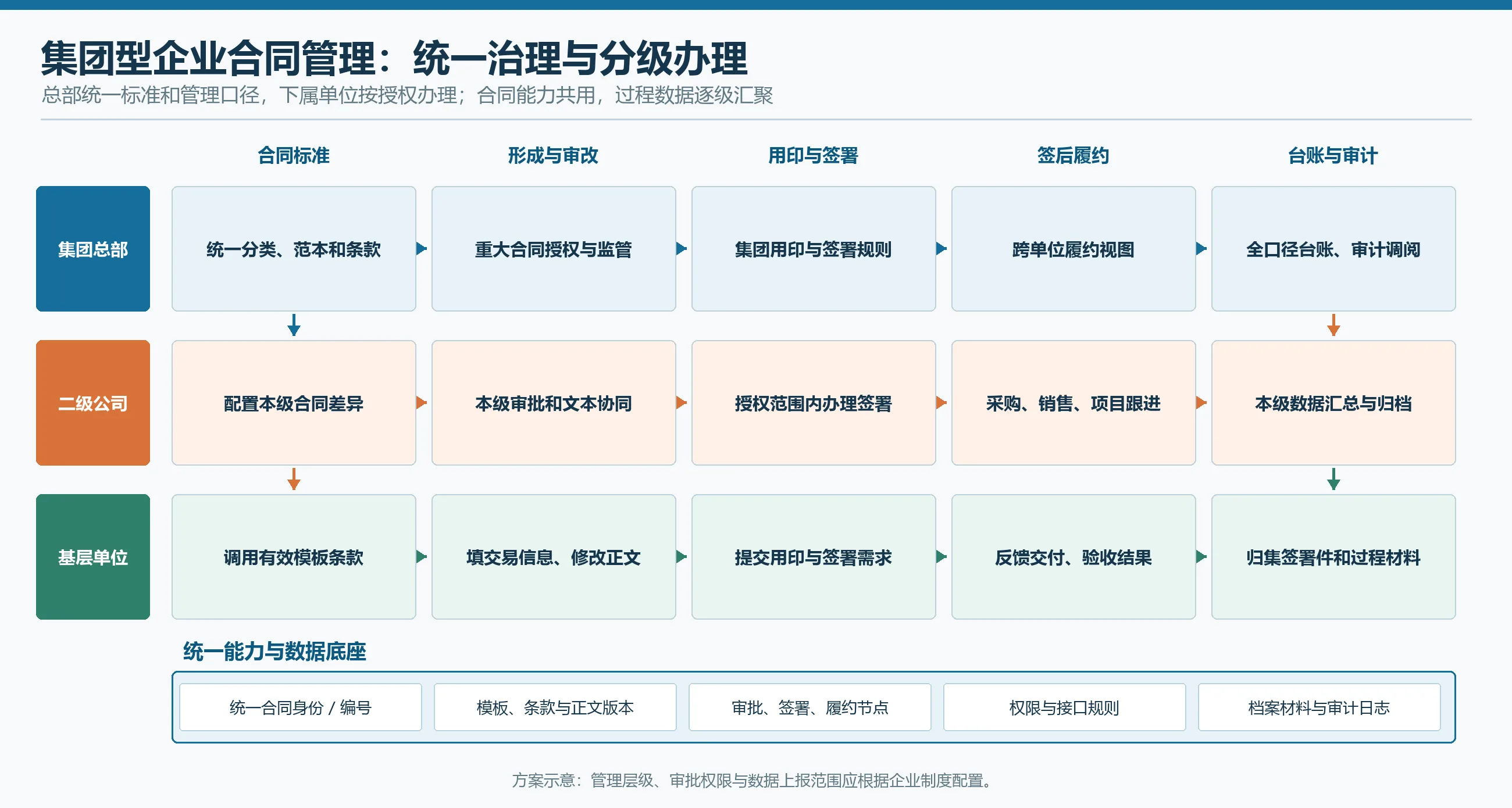Click the footnote starting 方案示意
Image resolution: width=1512 pixels, height=808 pixels.
click(753, 781)
